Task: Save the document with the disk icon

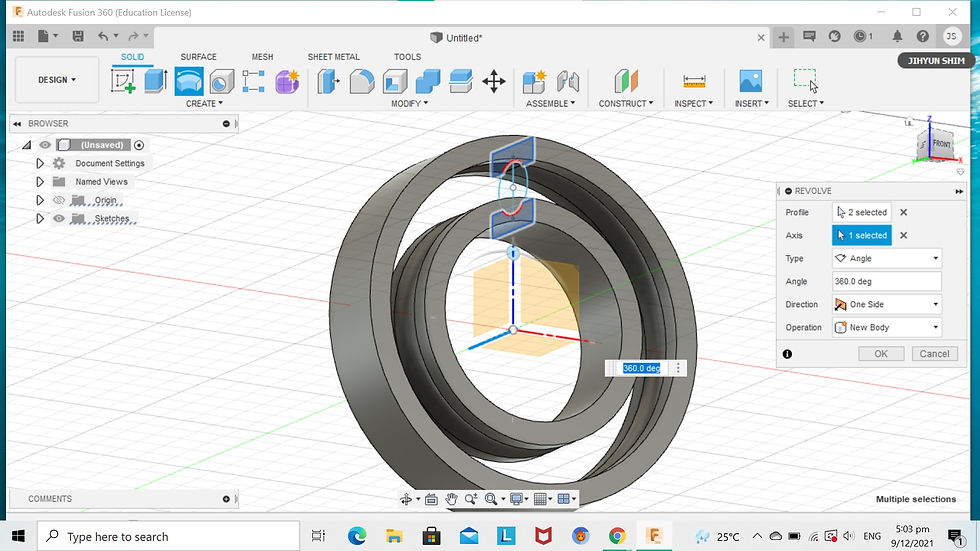Action: pyautogui.click(x=78, y=36)
